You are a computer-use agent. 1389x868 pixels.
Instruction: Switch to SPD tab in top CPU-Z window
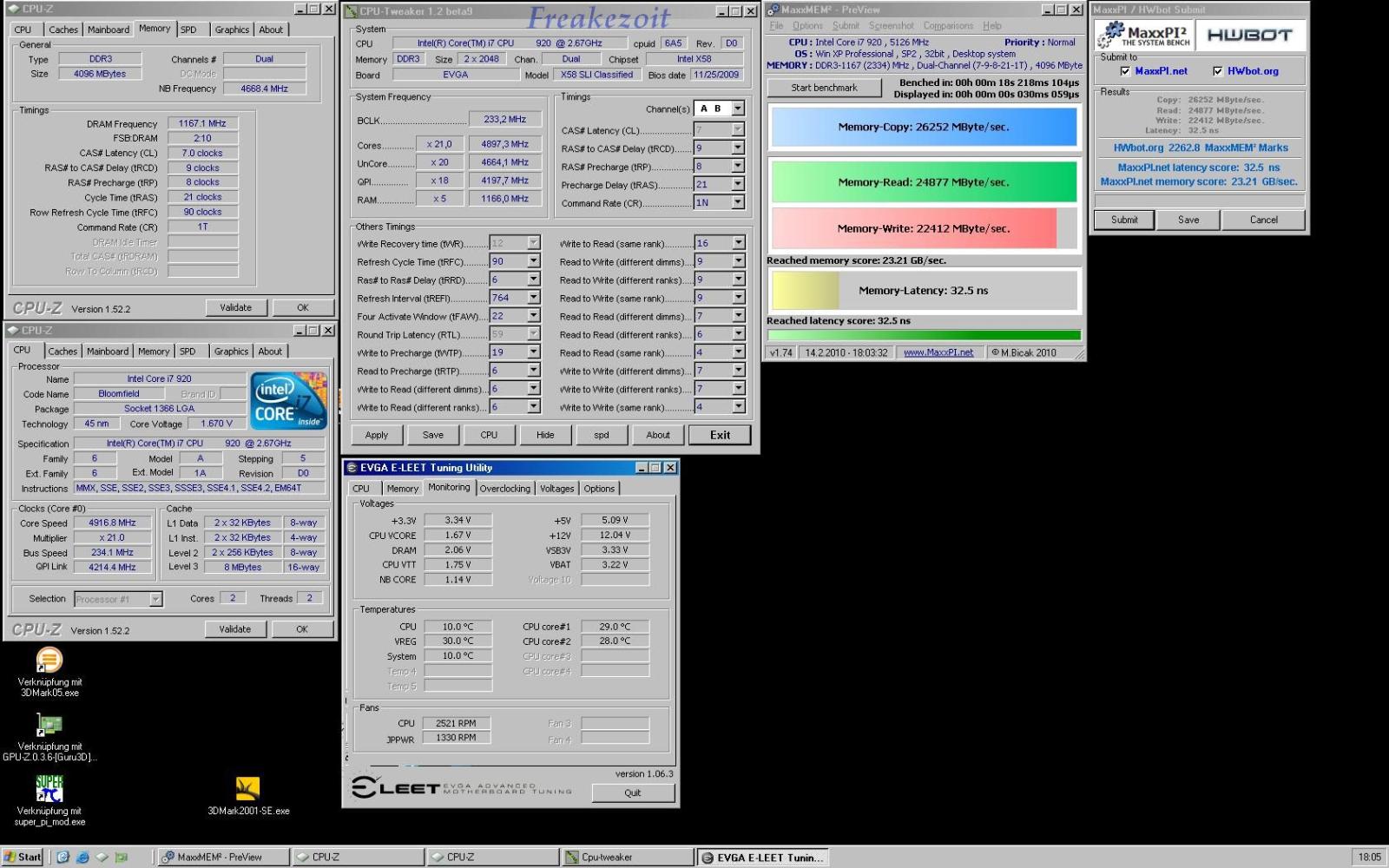coord(188,30)
